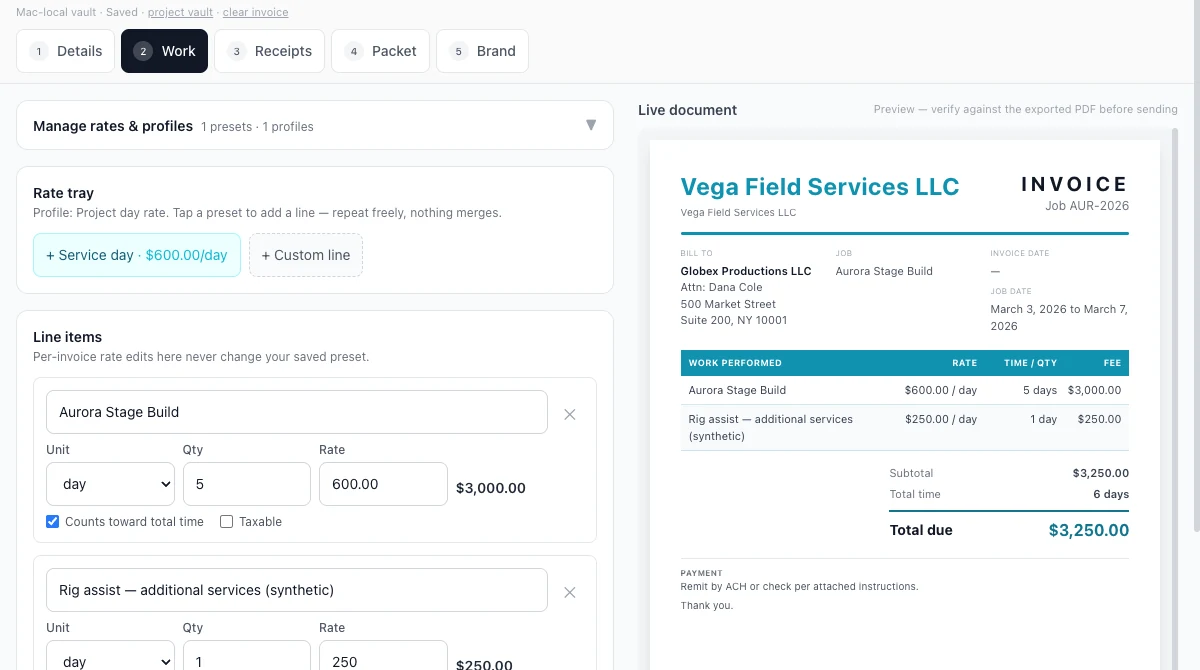Click the $250.00 / day rate cell
Screen dimensions: 1200x670
point(941,419)
